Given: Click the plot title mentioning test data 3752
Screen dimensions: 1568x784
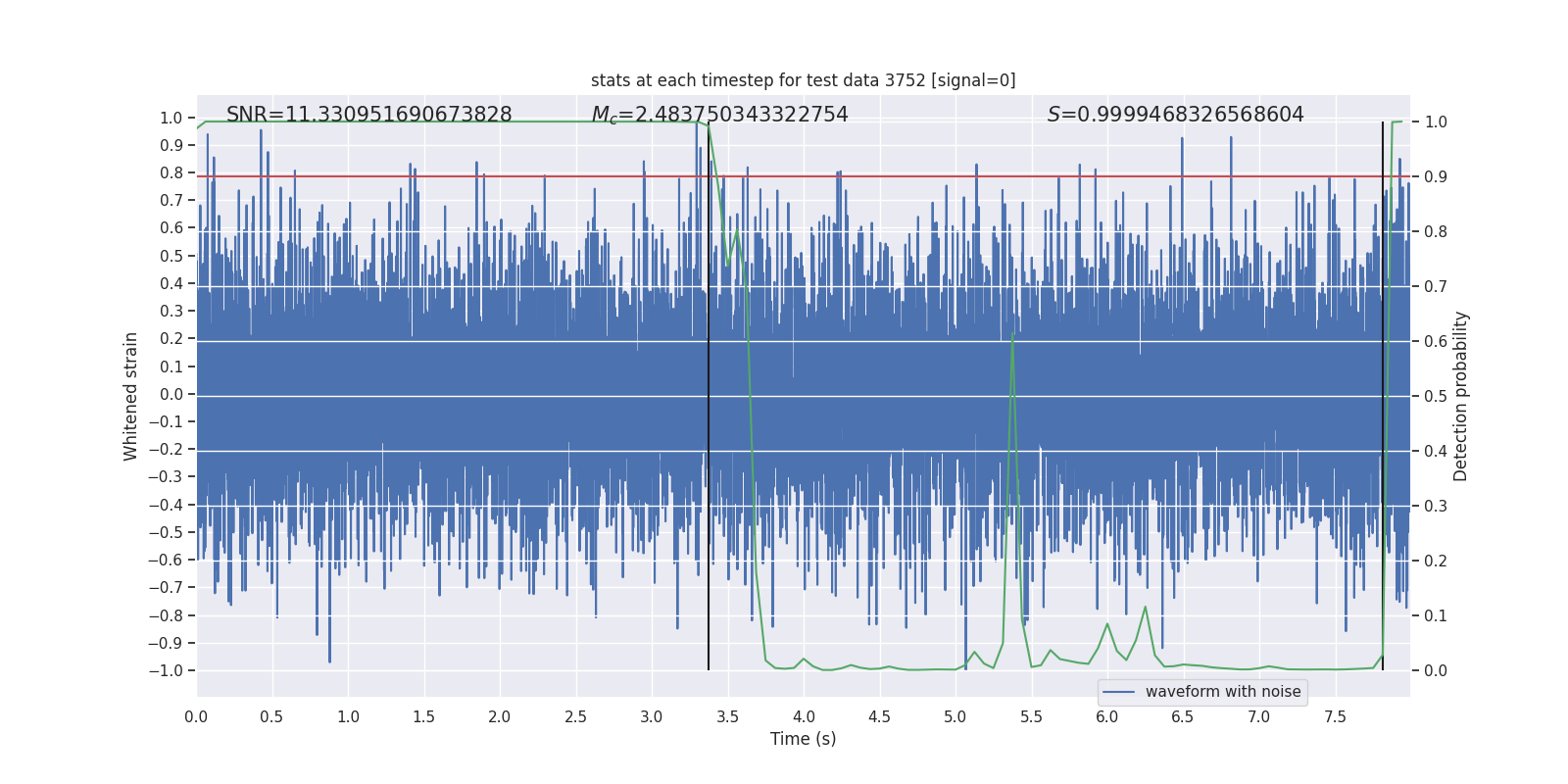Looking at the screenshot, I should (804, 80).
